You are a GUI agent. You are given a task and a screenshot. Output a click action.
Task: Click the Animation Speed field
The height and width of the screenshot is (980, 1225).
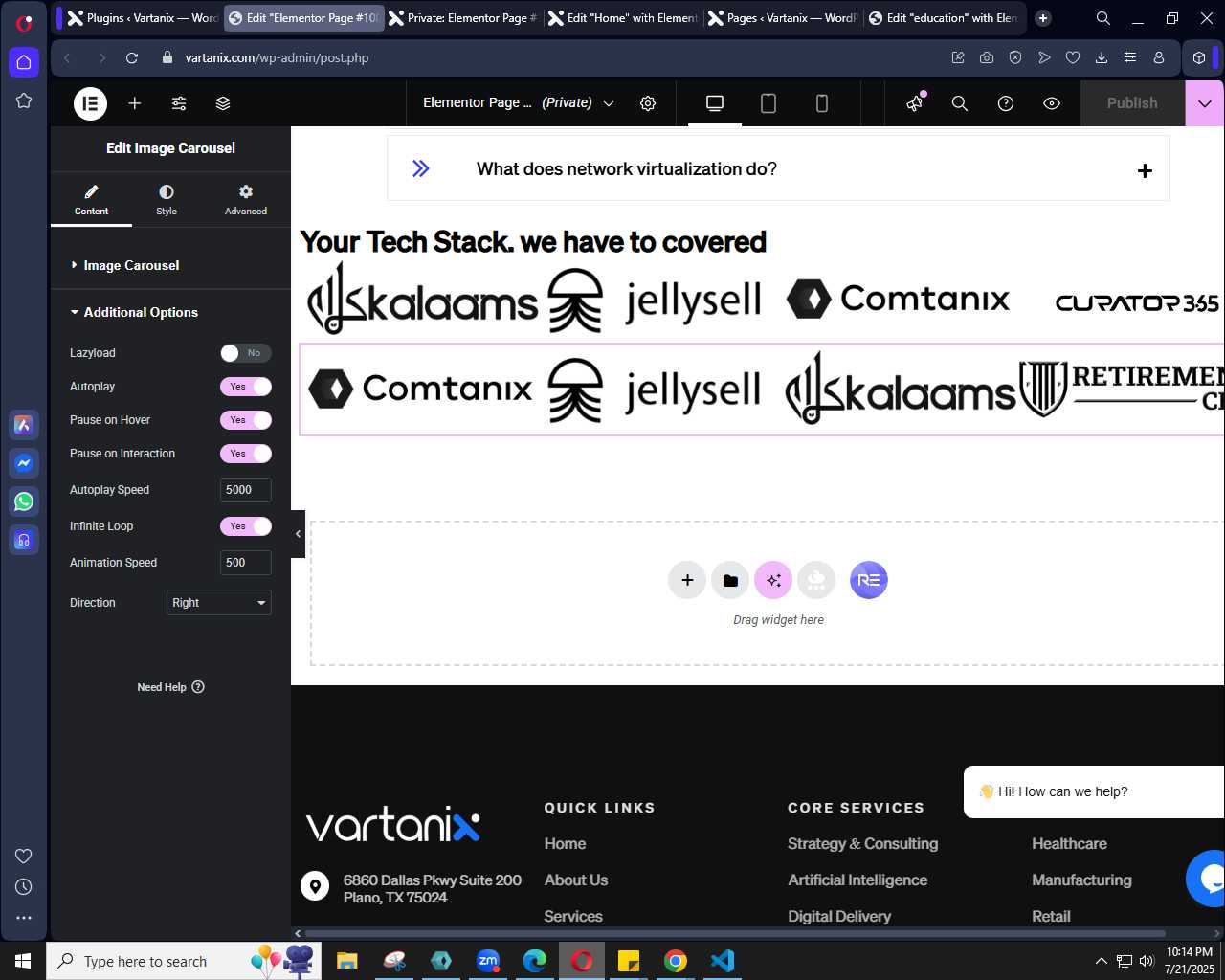(246, 563)
